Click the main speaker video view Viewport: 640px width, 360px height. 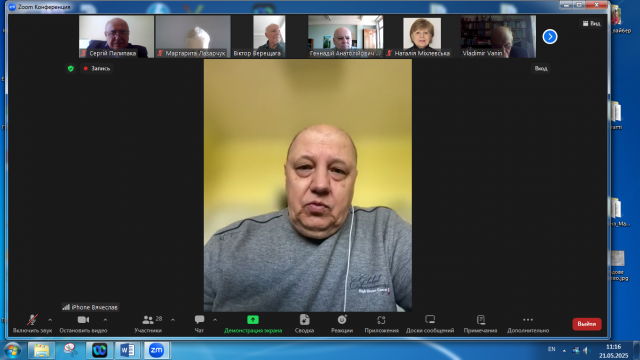pos(308,185)
